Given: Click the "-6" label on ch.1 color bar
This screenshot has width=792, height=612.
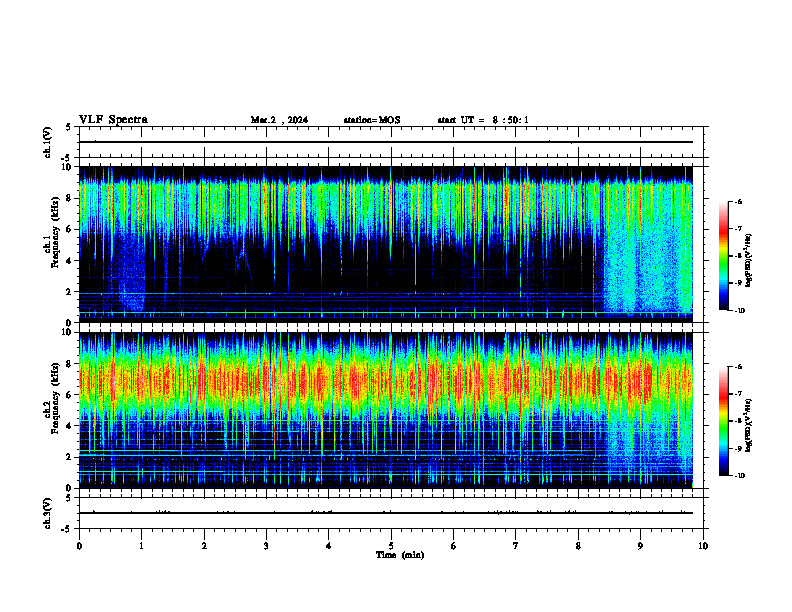Looking at the screenshot, I should pyautogui.click(x=738, y=201).
